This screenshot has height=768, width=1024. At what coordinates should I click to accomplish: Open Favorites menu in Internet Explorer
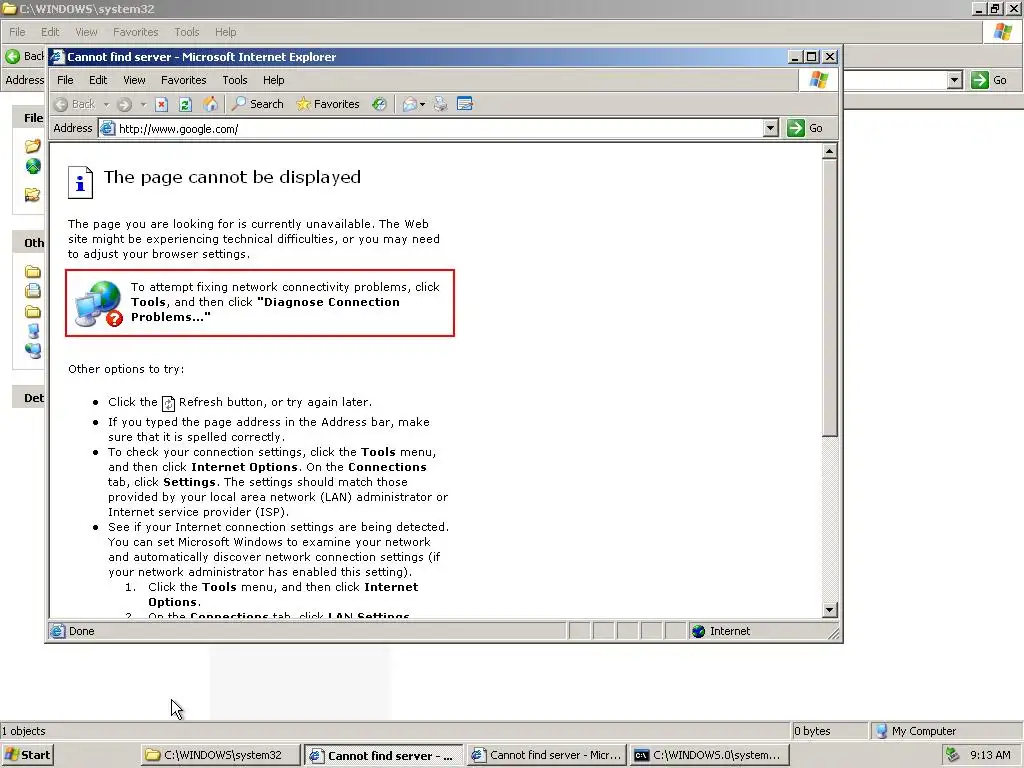pyautogui.click(x=184, y=80)
